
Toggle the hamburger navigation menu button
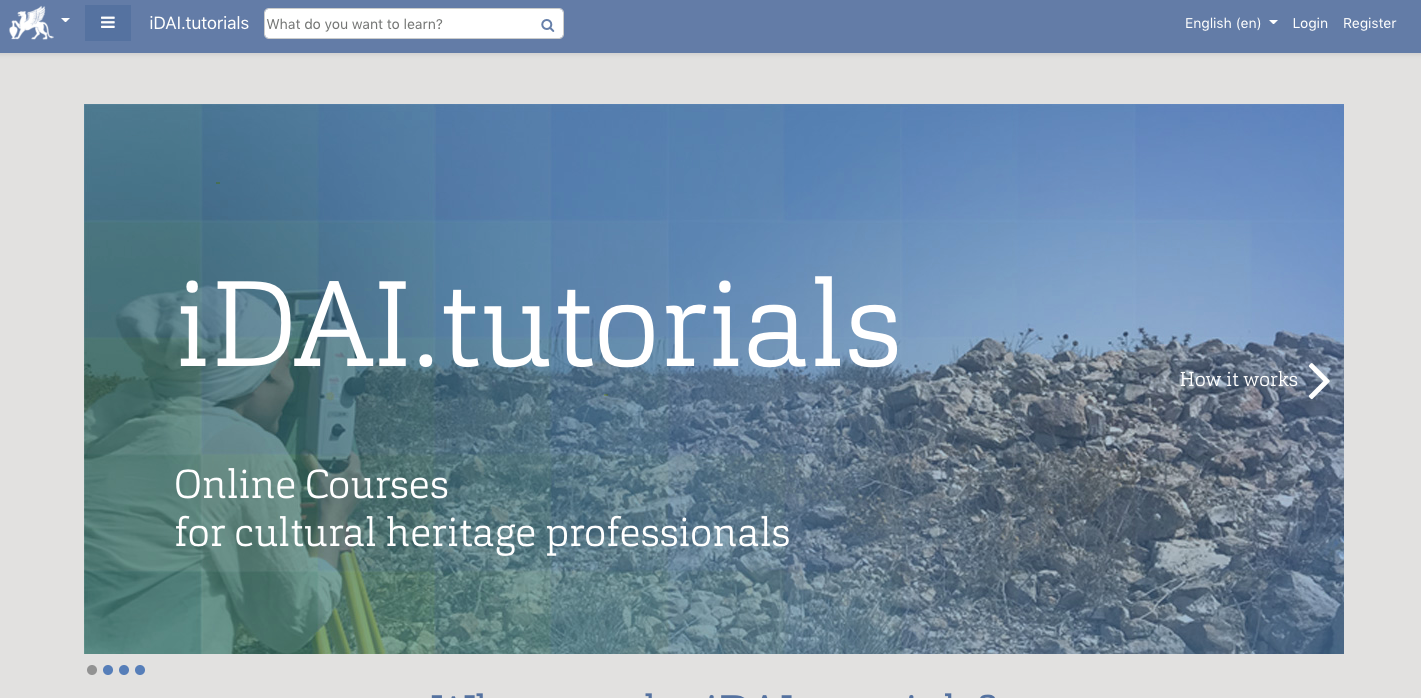[108, 23]
